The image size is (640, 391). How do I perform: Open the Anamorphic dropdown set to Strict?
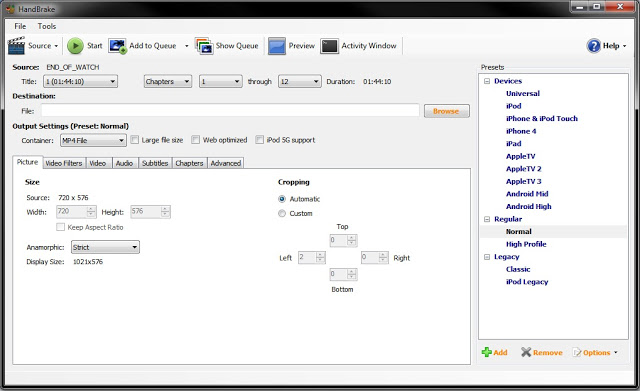coord(105,247)
